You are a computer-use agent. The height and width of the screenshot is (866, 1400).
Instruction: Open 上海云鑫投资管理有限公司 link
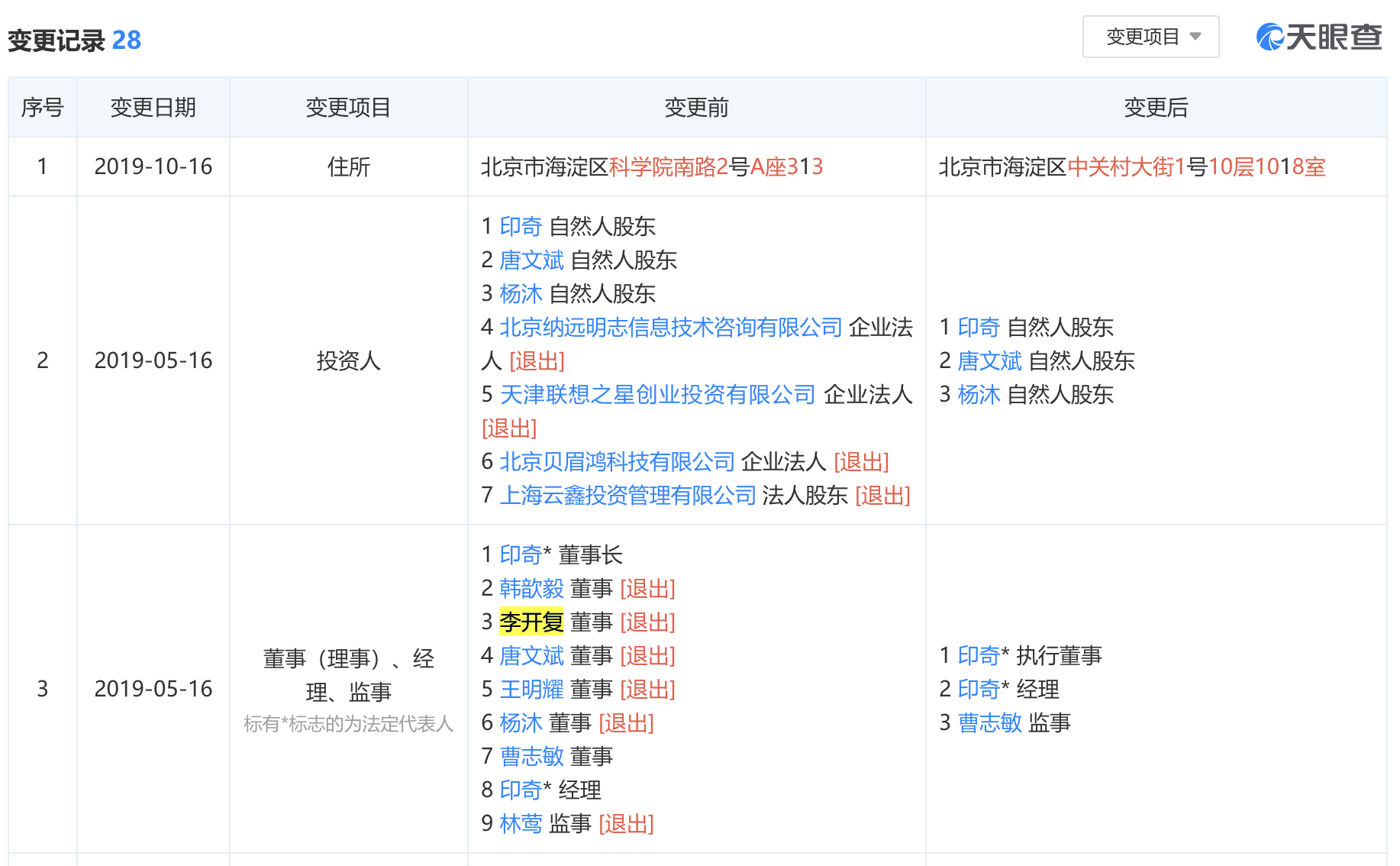pos(627,495)
